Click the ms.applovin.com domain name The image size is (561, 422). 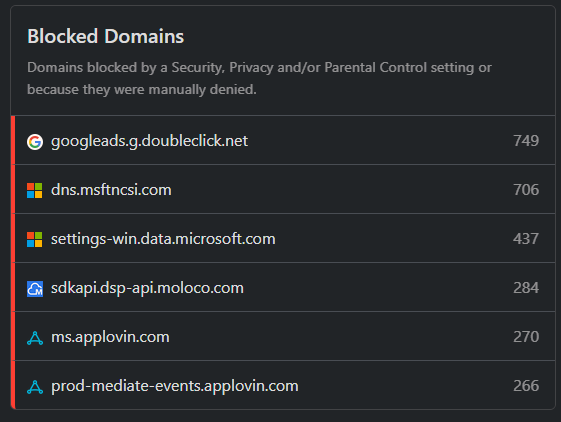click(x=110, y=337)
